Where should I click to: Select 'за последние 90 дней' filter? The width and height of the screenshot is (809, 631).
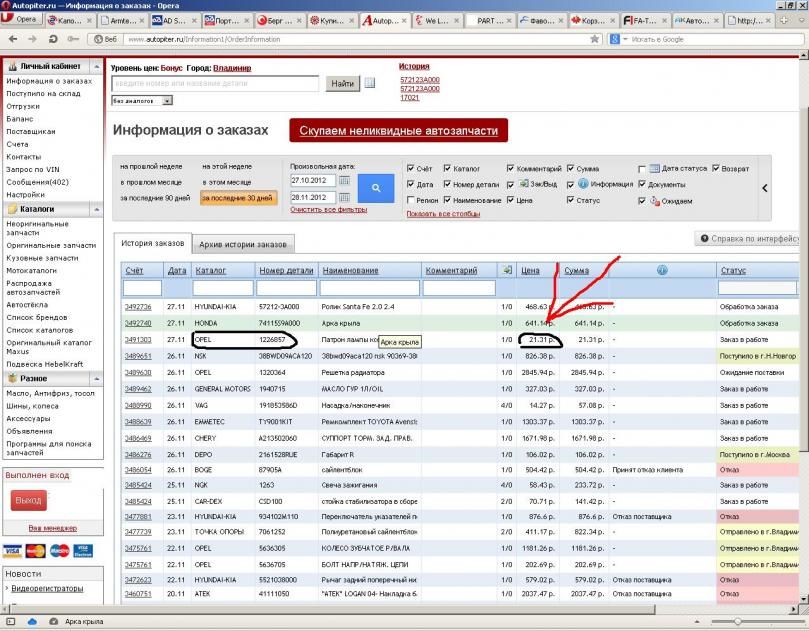(155, 198)
